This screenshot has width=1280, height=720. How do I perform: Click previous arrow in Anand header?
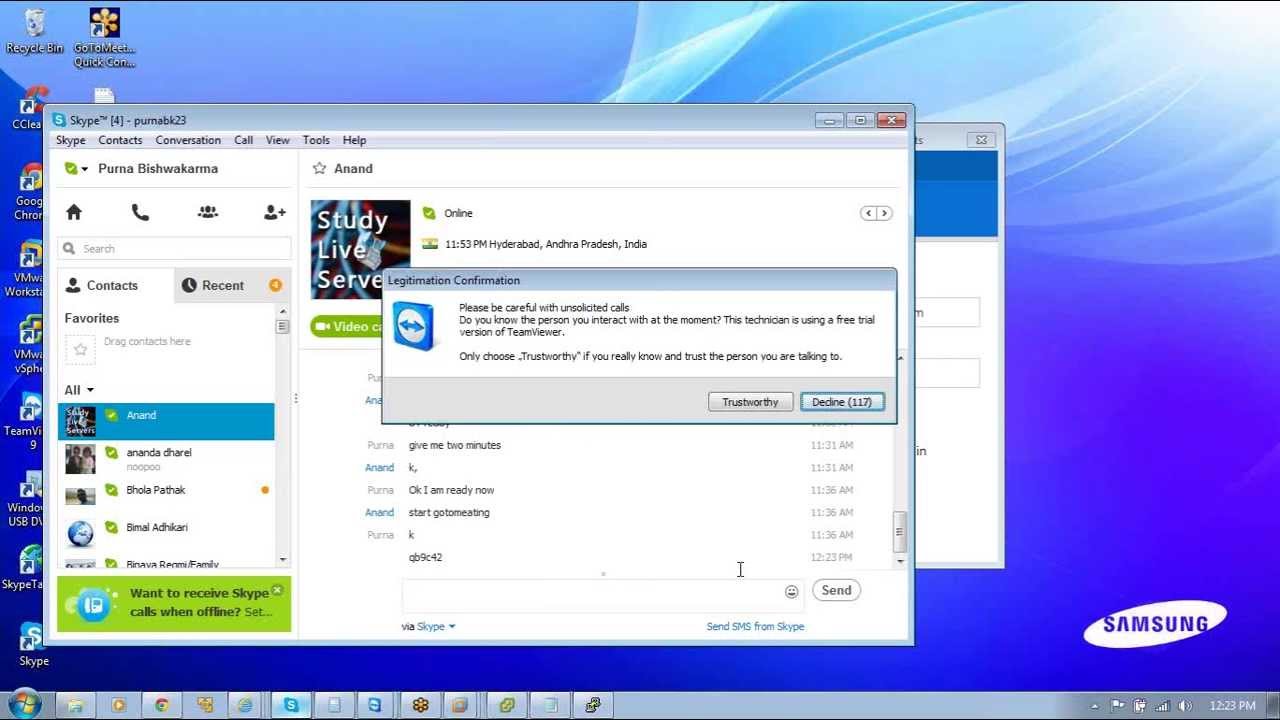click(x=868, y=213)
